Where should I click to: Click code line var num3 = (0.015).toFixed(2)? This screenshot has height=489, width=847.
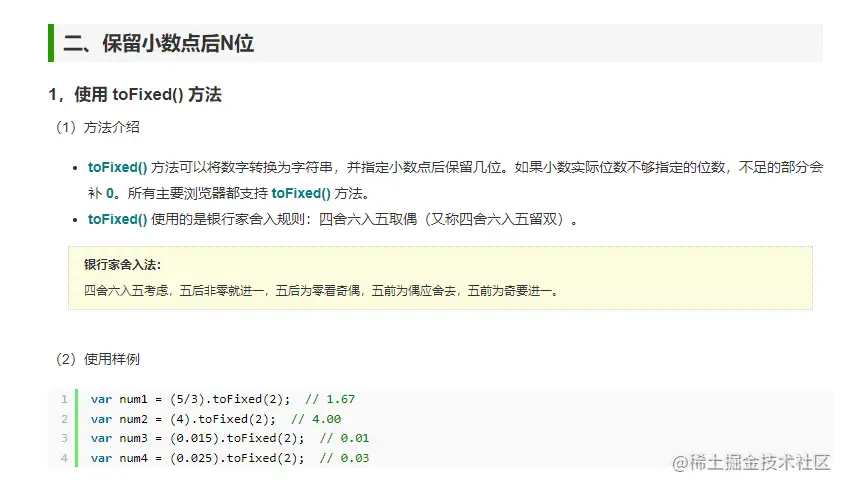tap(198, 438)
